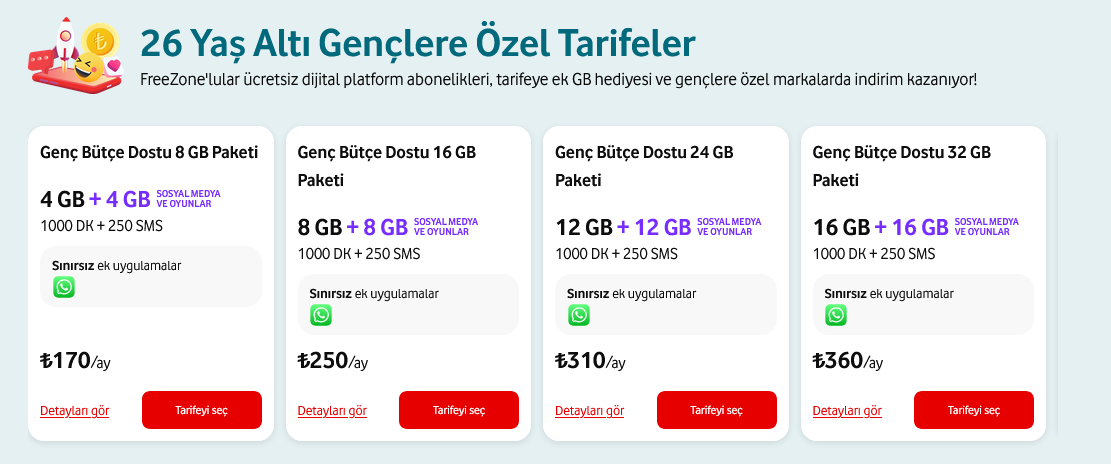Click the Genç Bütçe Dostu 24 GB Paketi title
This screenshot has width=1111, height=464.
tap(644, 166)
